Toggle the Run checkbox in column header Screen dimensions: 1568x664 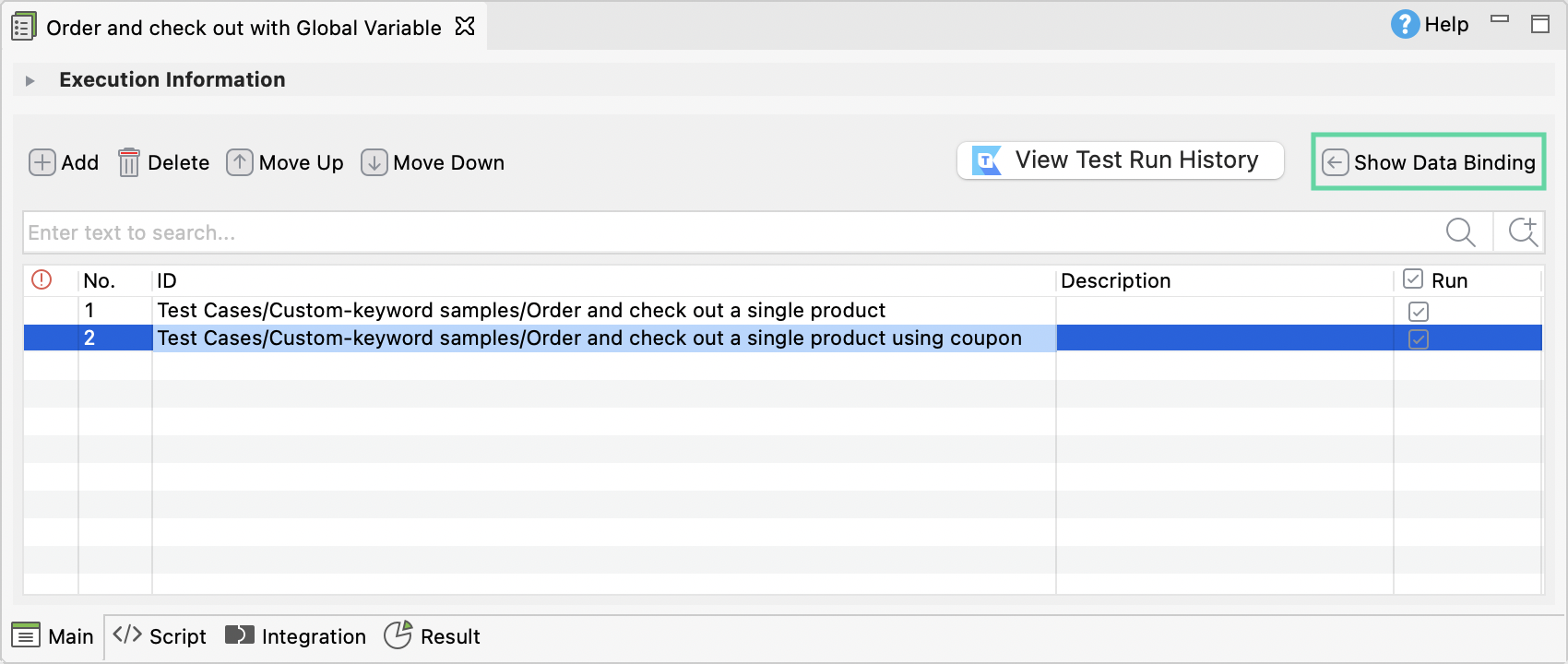tap(1413, 279)
